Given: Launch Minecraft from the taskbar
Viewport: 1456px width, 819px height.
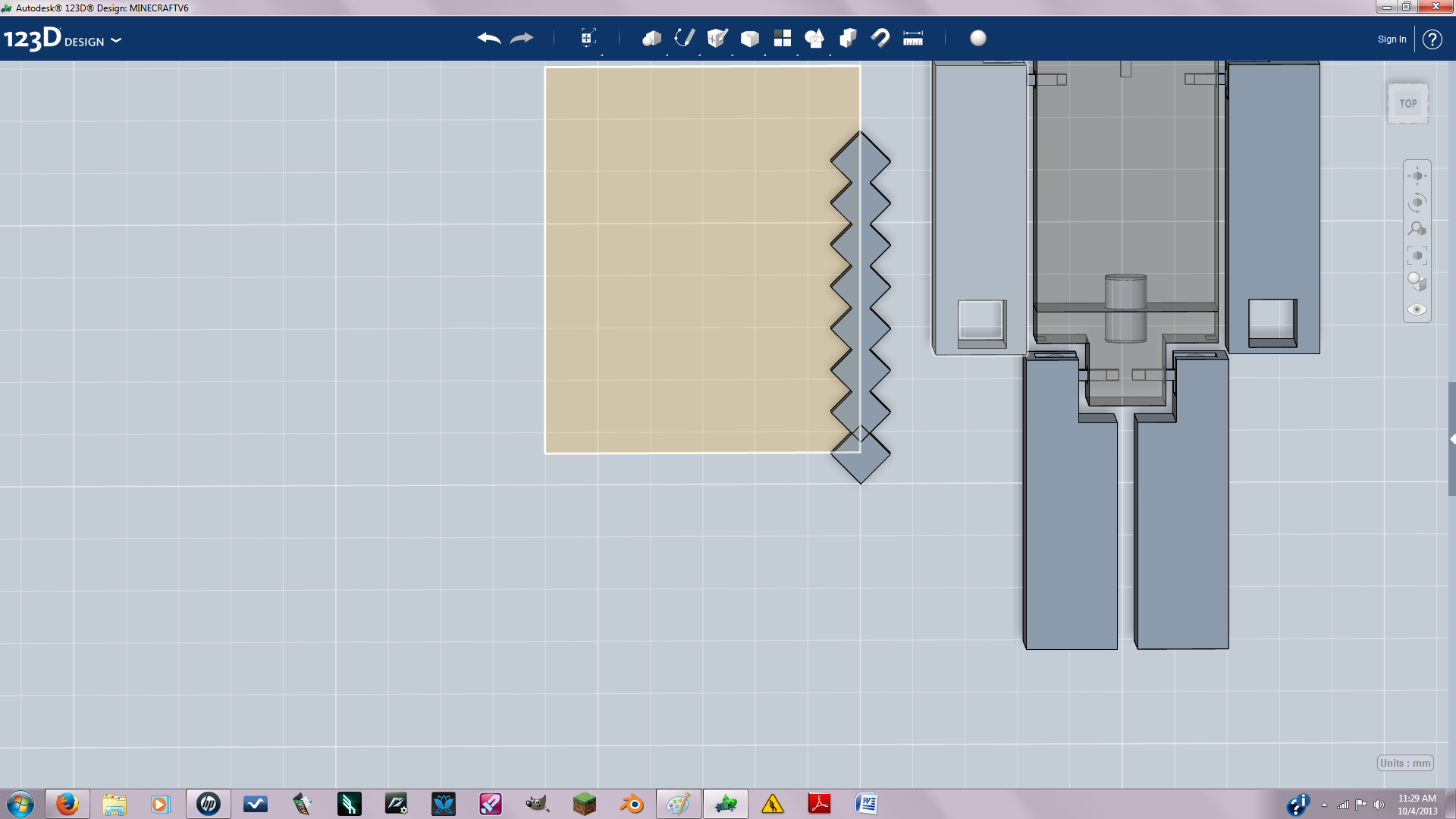Looking at the screenshot, I should (584, 804).
